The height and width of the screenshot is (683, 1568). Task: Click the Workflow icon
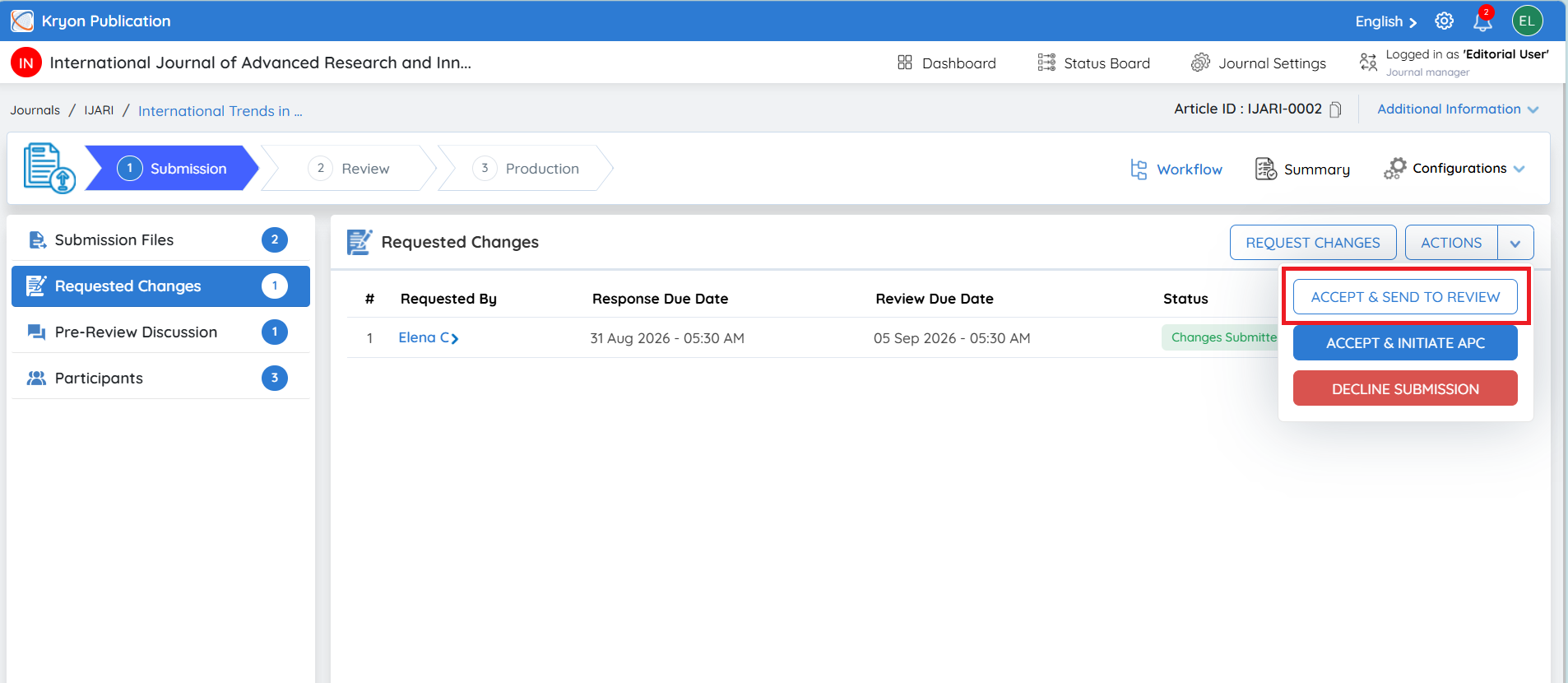tap(1139, 169)
